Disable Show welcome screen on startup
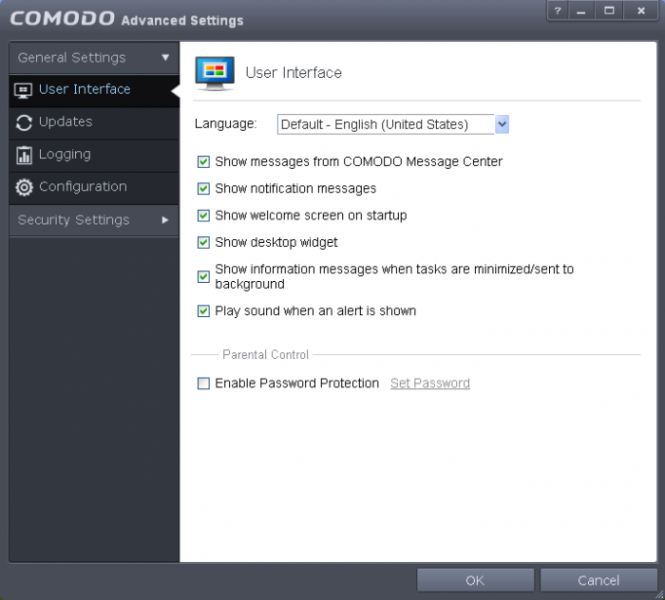This screenshot has width=665, height=600. point(204,215)
